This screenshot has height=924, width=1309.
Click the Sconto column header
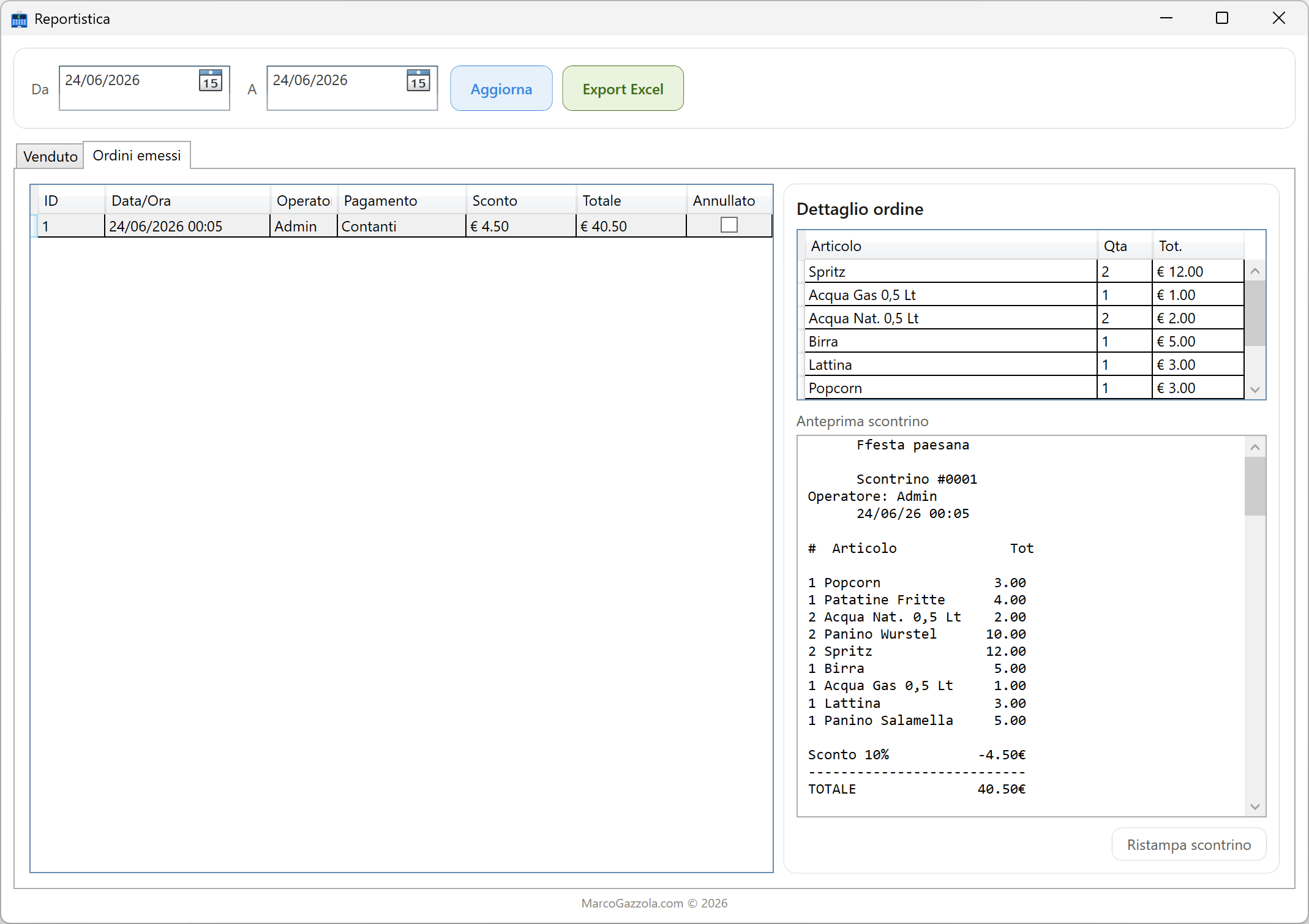(521, 200)
